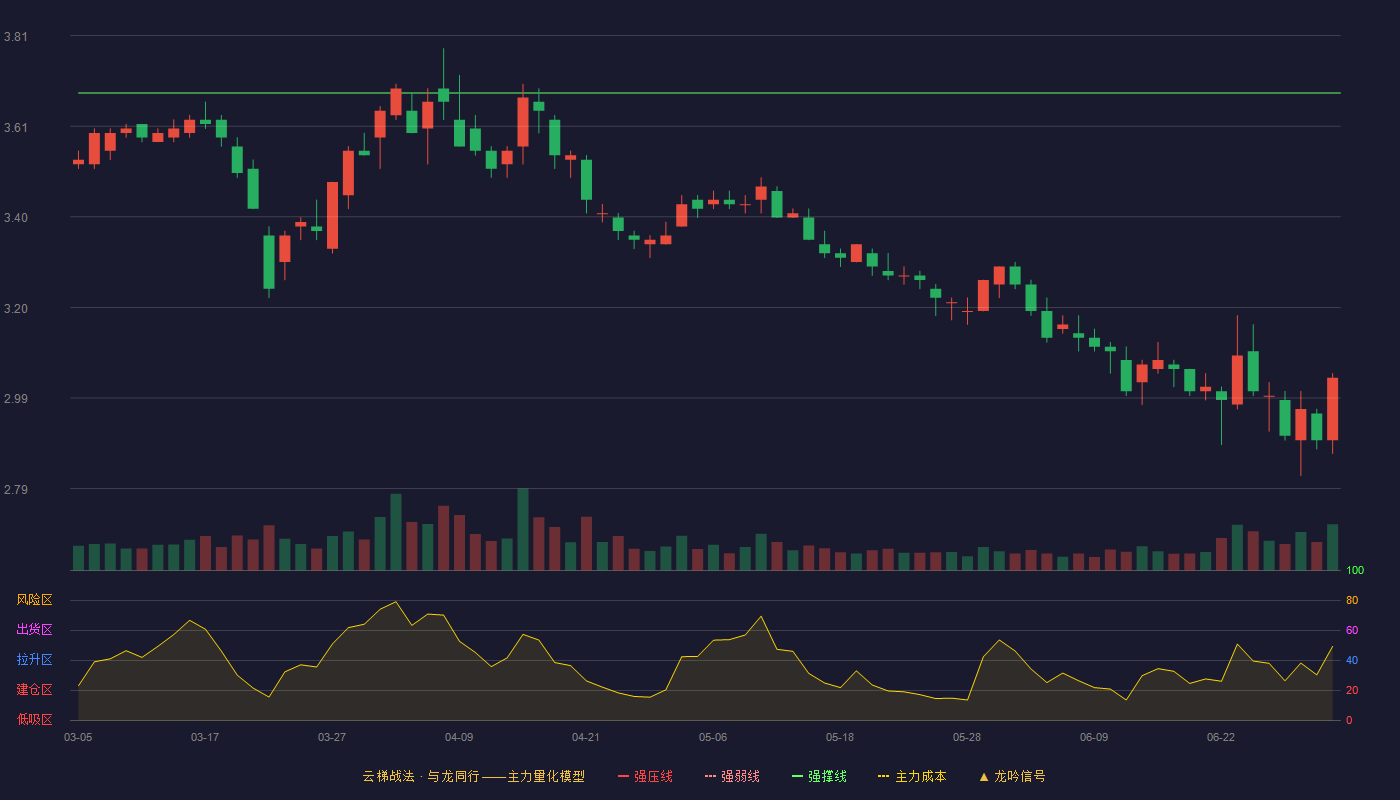1400x800 pixels.
Task: Click the 03-27 date label
Action: click(332, 737)
